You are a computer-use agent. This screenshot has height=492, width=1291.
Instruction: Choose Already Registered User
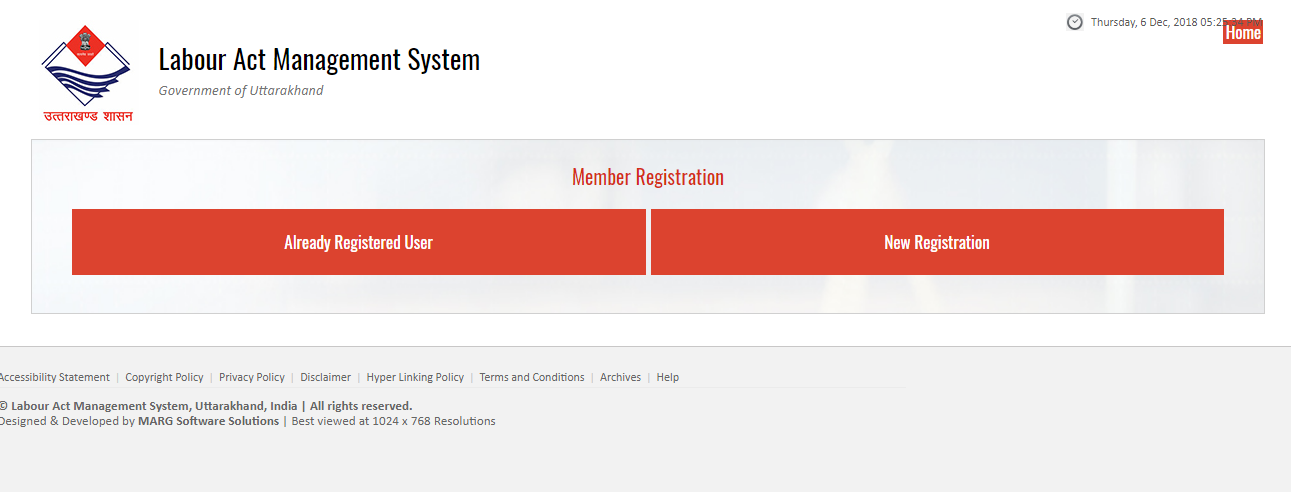(x=358, y=242)
